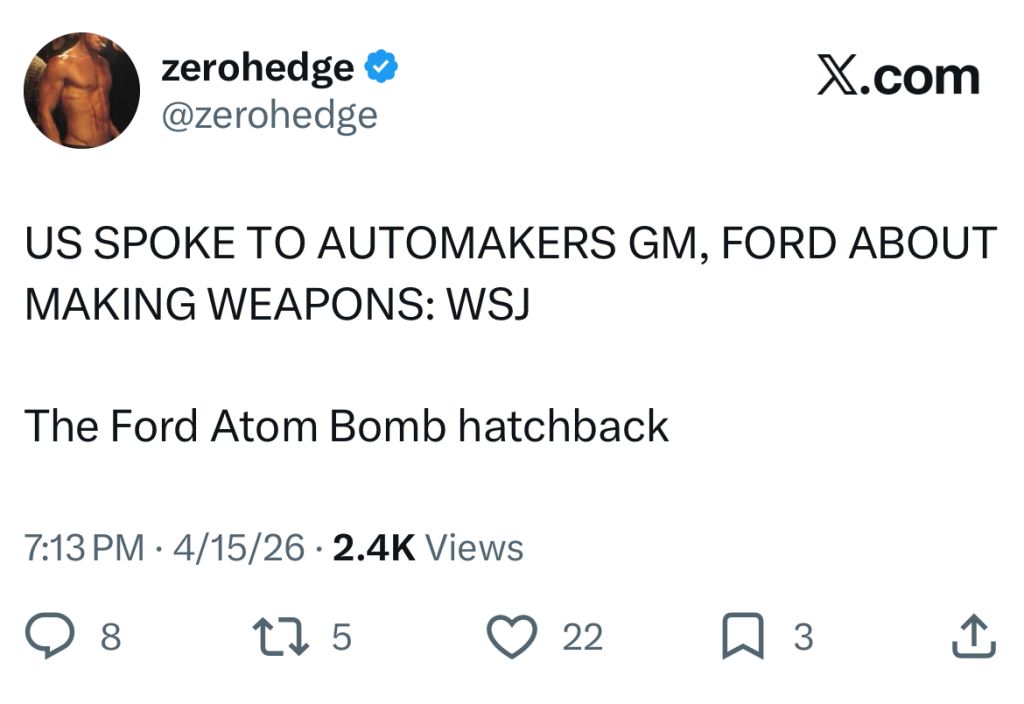Click the reply count showing 8
This screenshot has width=1024, height=704.
[110, 636]
